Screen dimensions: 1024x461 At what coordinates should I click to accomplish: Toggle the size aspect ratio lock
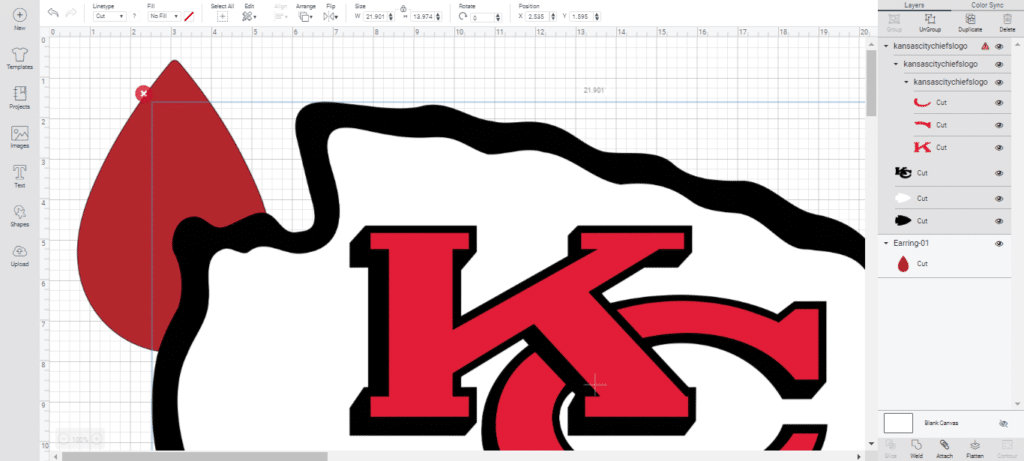pos(404,8)
